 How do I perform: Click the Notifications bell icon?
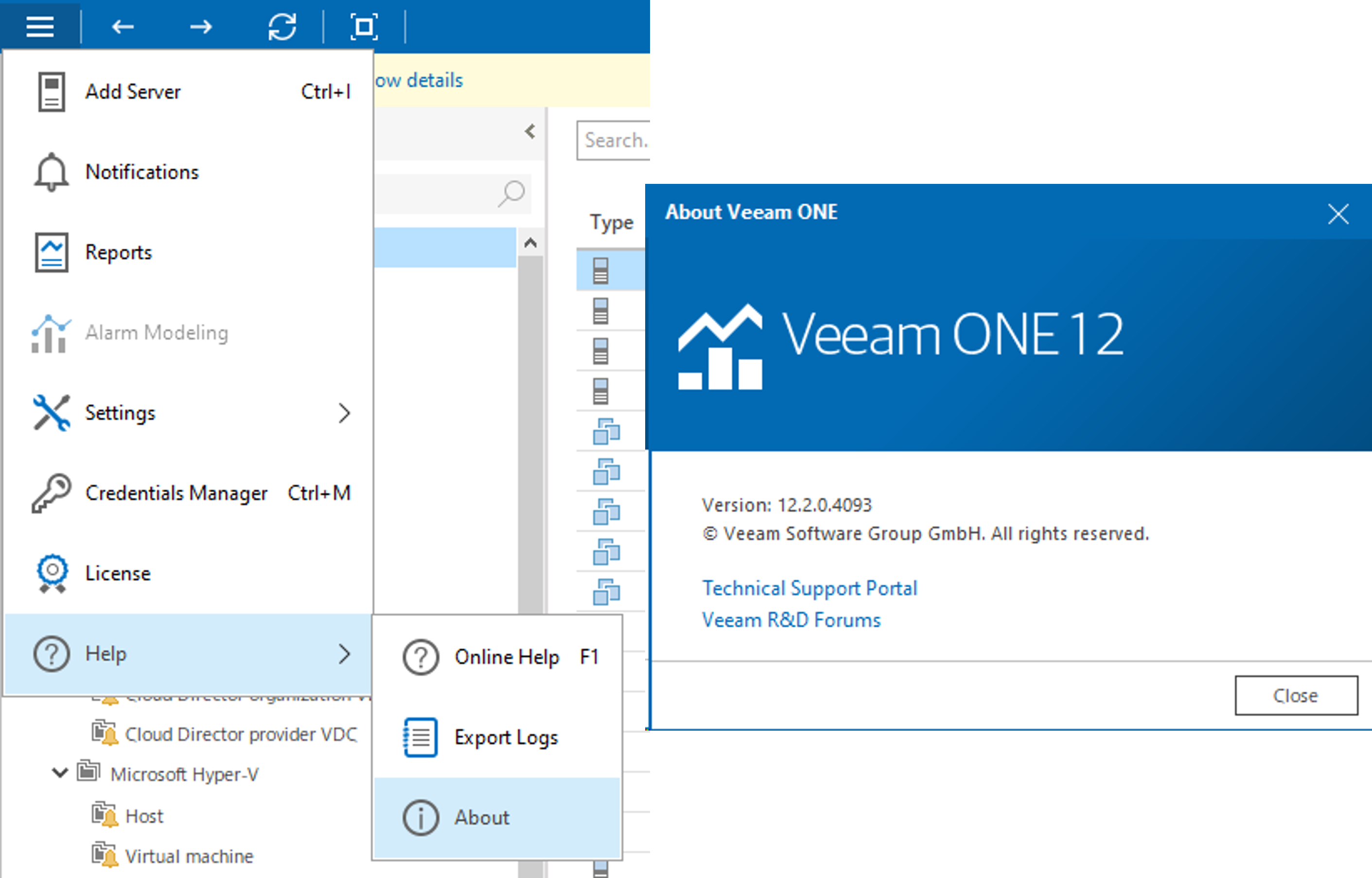[x=51, y=172]
